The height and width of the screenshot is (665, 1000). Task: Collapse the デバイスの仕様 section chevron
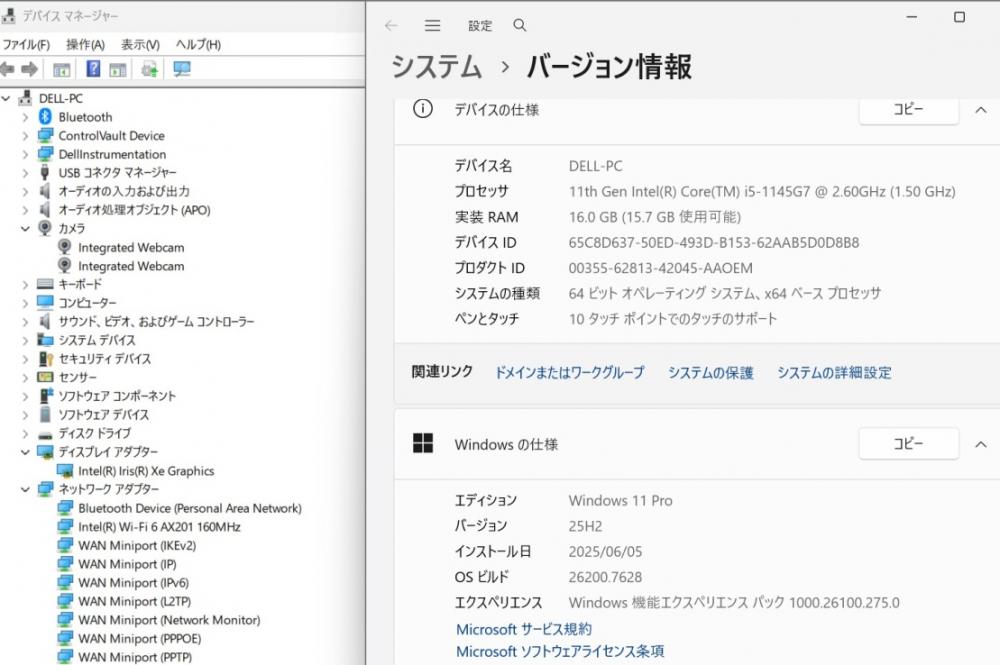(x=981, y=110)
